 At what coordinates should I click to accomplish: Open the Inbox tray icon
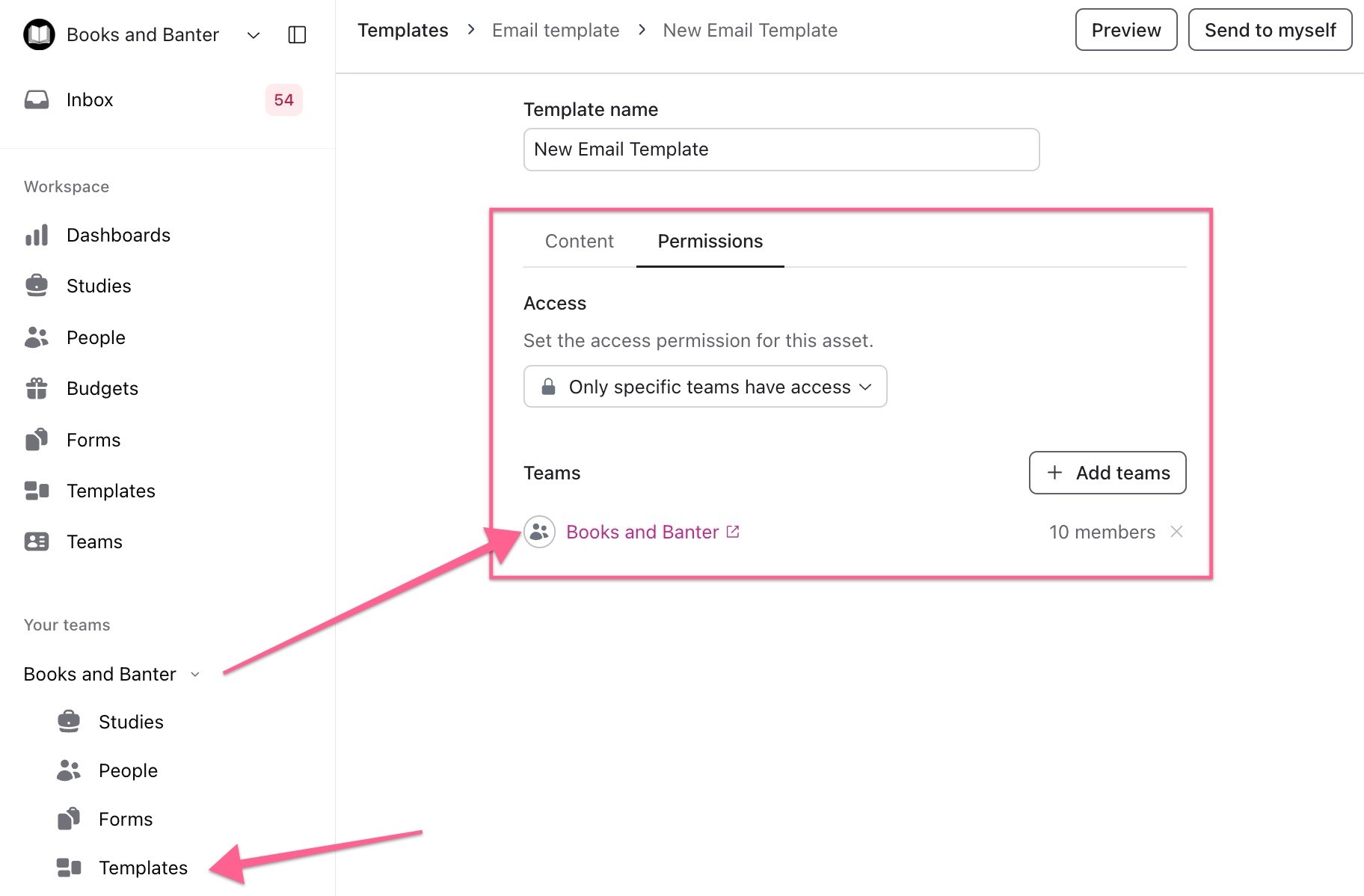(x=37, y=99)
